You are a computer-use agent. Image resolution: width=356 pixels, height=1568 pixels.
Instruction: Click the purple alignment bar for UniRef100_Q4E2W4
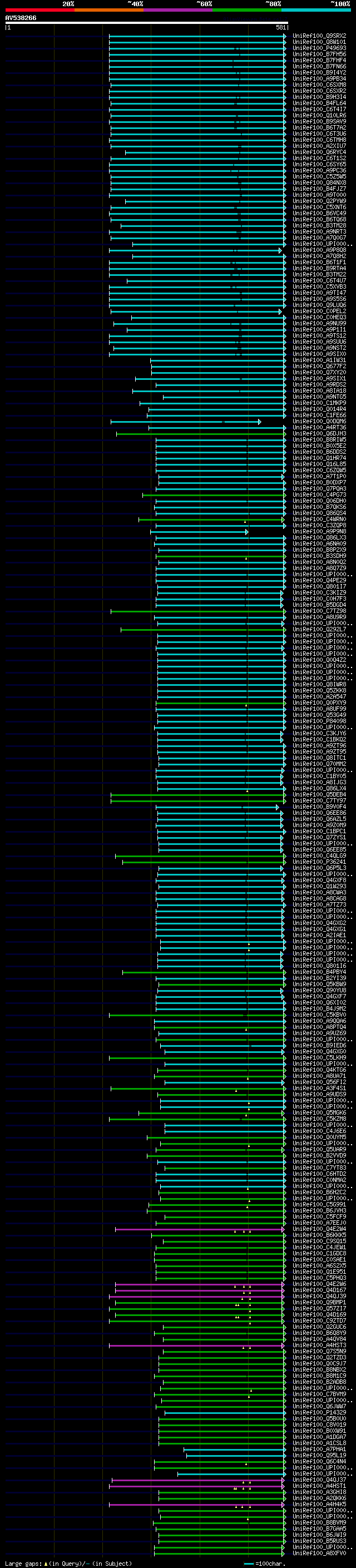tap(200, 1230)
